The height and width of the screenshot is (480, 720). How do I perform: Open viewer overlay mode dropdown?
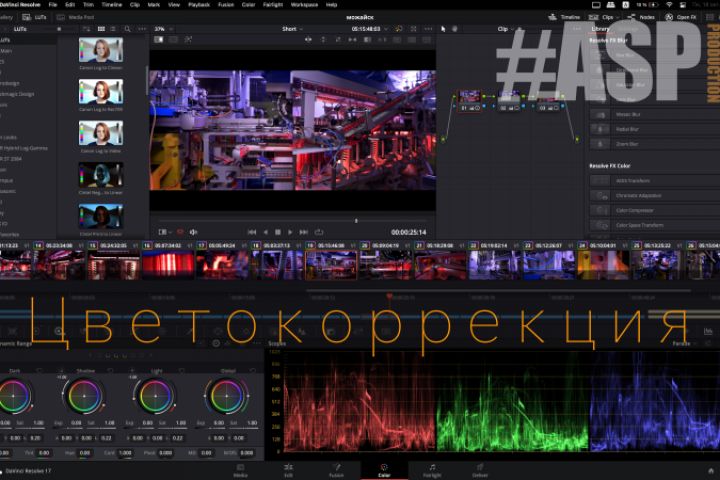pyautogui.click(x=164, y=232)
